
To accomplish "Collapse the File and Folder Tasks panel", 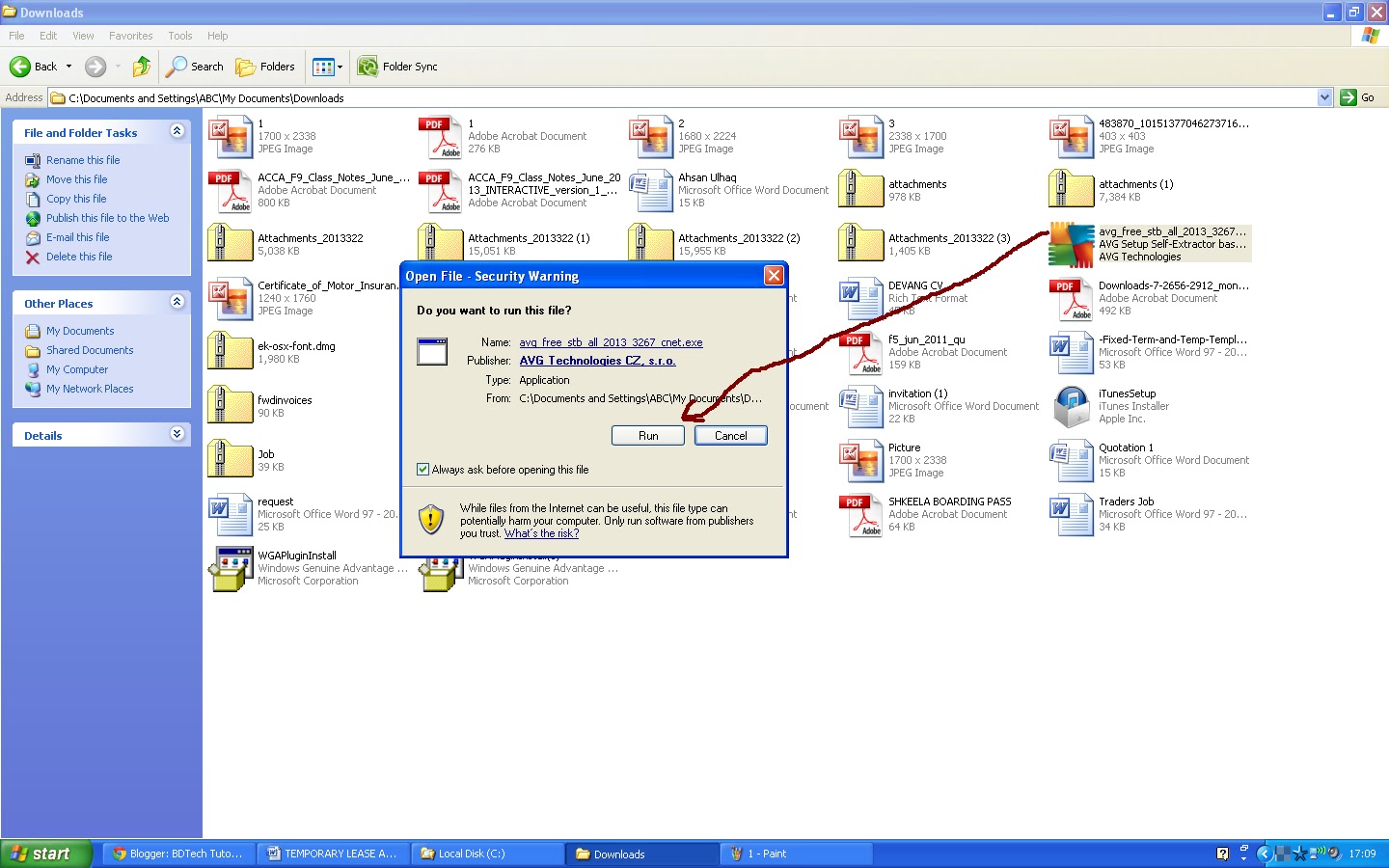I will click(177, 131).
